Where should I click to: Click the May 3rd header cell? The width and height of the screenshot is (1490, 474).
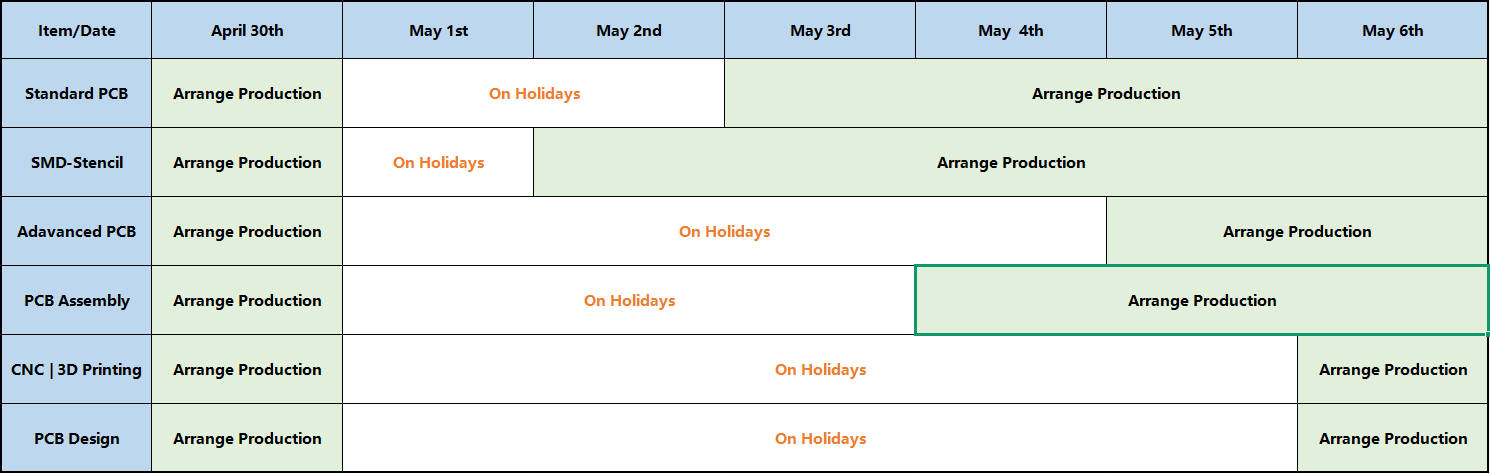pos(820,30)
